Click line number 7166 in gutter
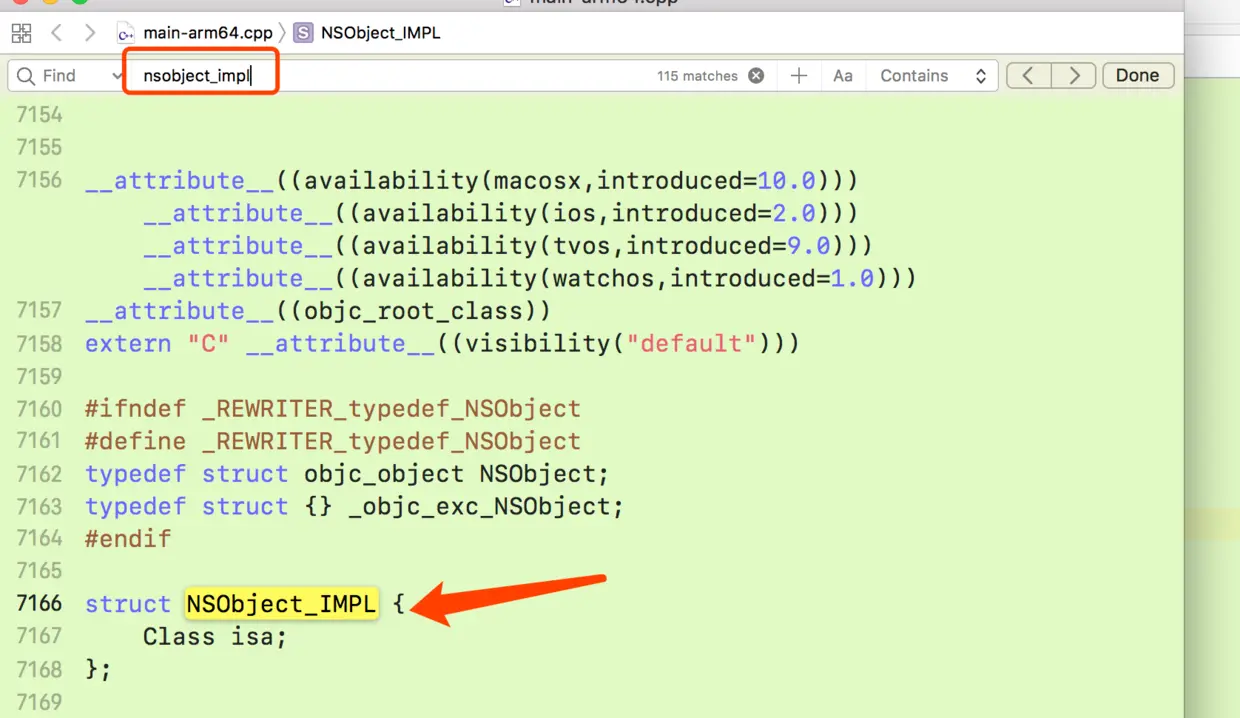 (40, 604)
